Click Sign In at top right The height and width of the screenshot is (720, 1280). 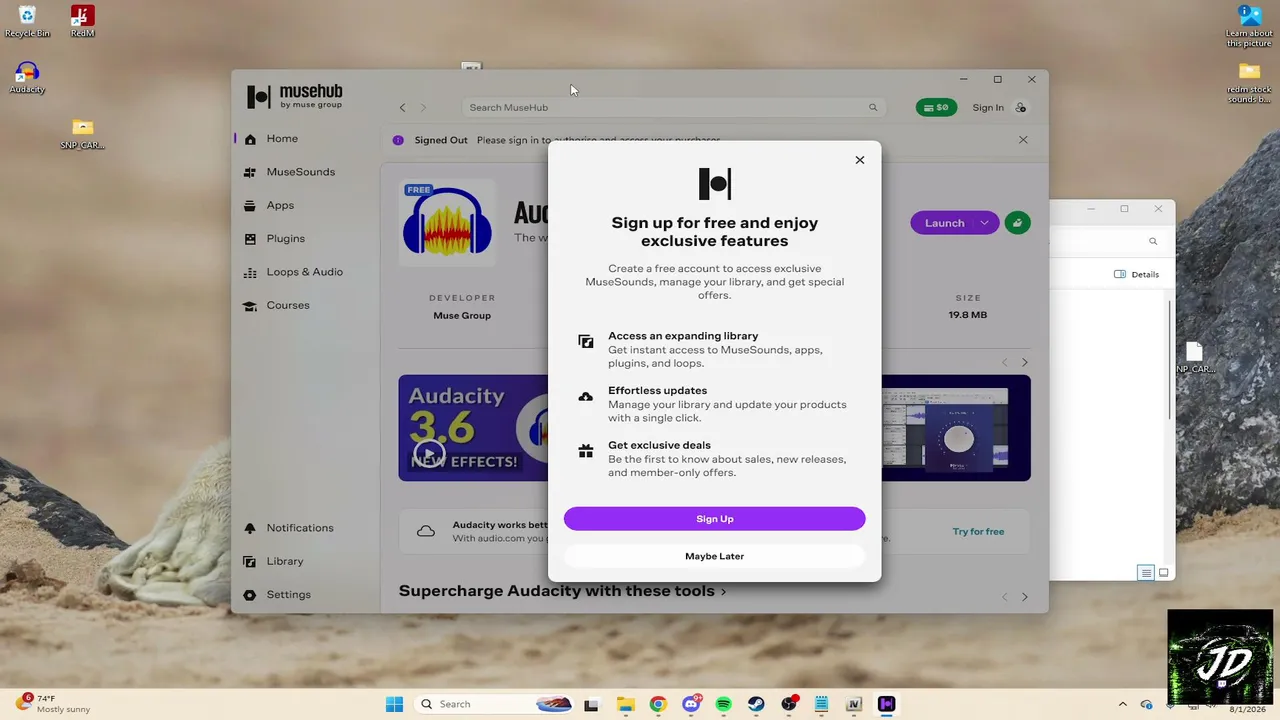988,108
